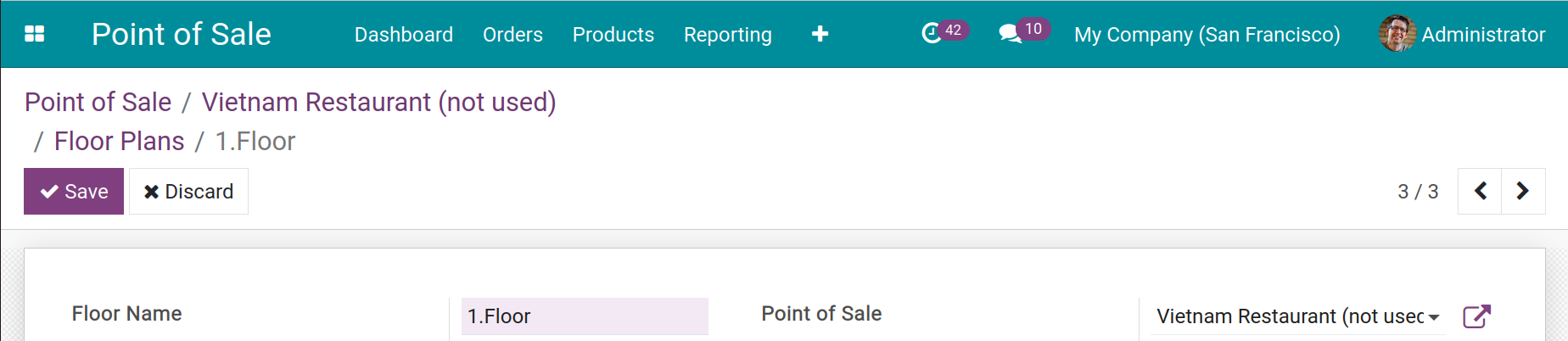Image resolution: width=1568 pixels, height=341 pixels.
Task: Open the Orders menu
Action: coord(512,35)
